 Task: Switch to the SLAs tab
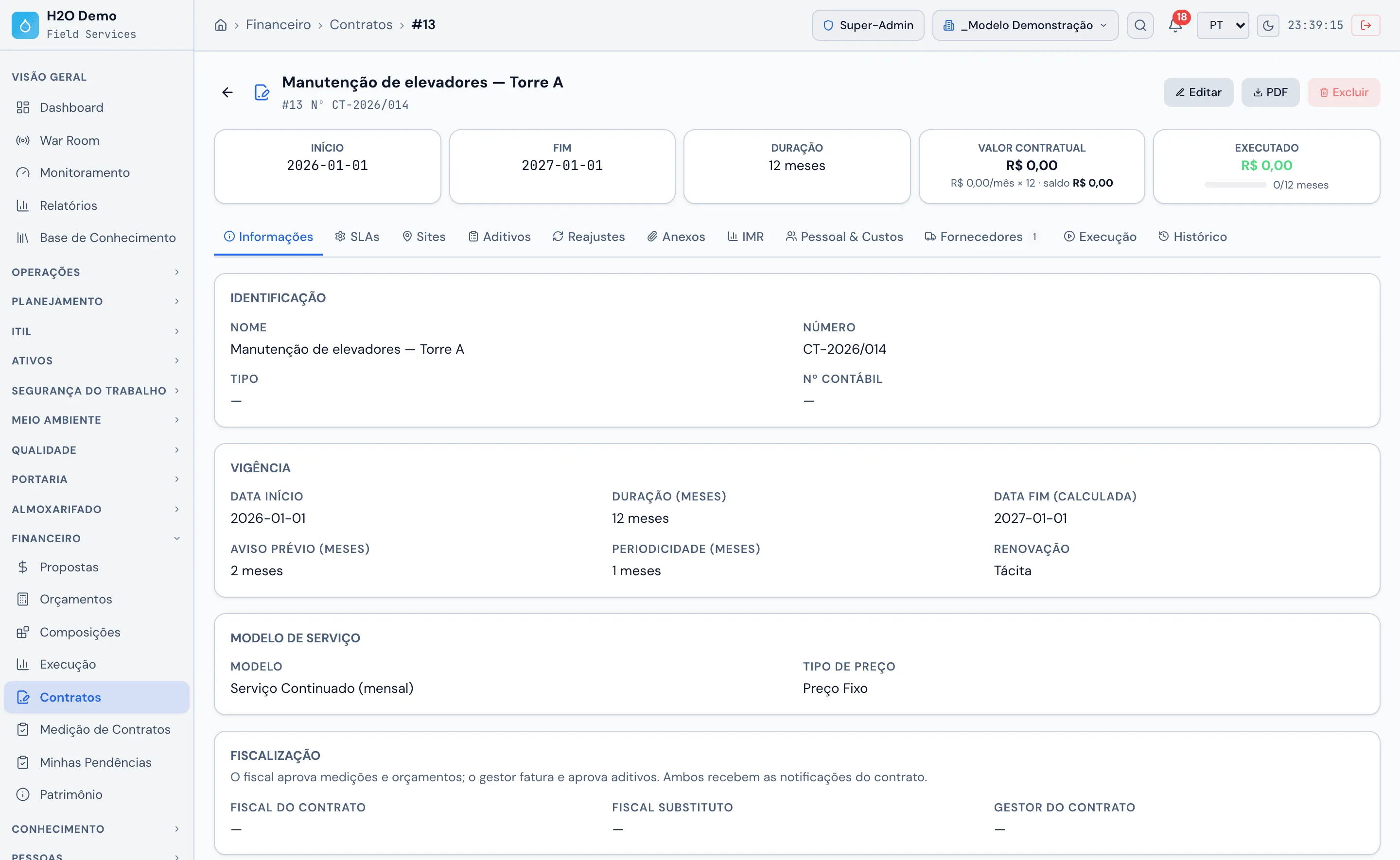point(357,237)
